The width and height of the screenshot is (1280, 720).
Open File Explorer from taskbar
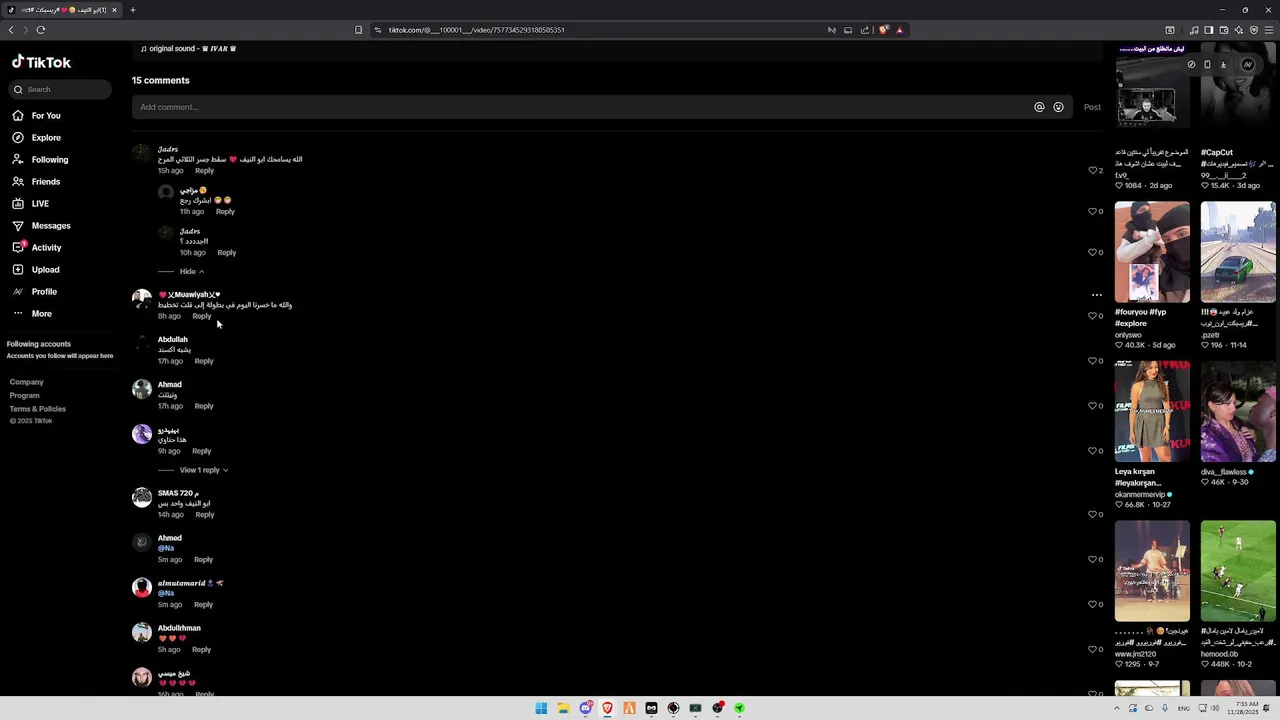pos(563,708)
